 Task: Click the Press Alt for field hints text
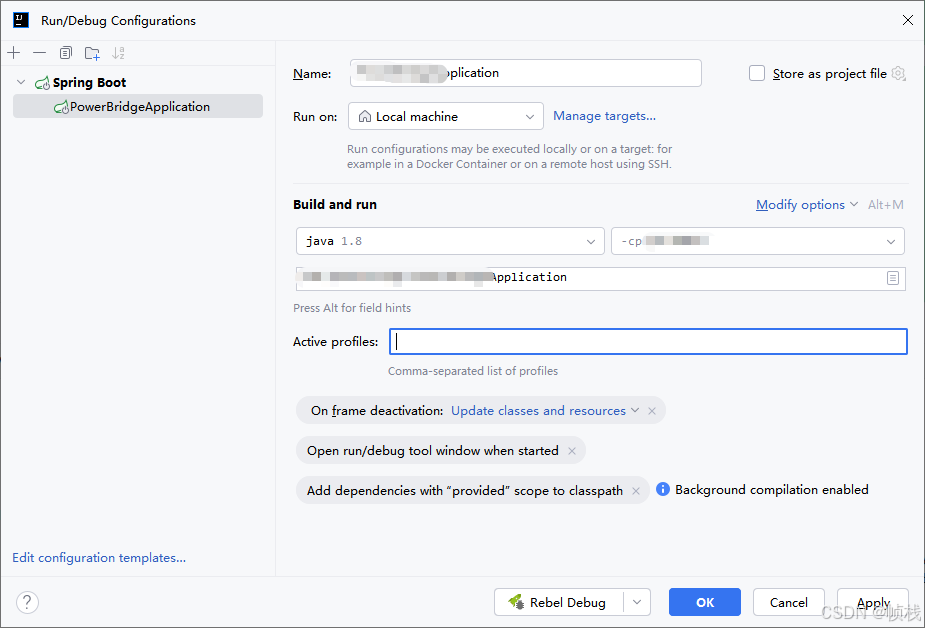(x=352, y=308)
